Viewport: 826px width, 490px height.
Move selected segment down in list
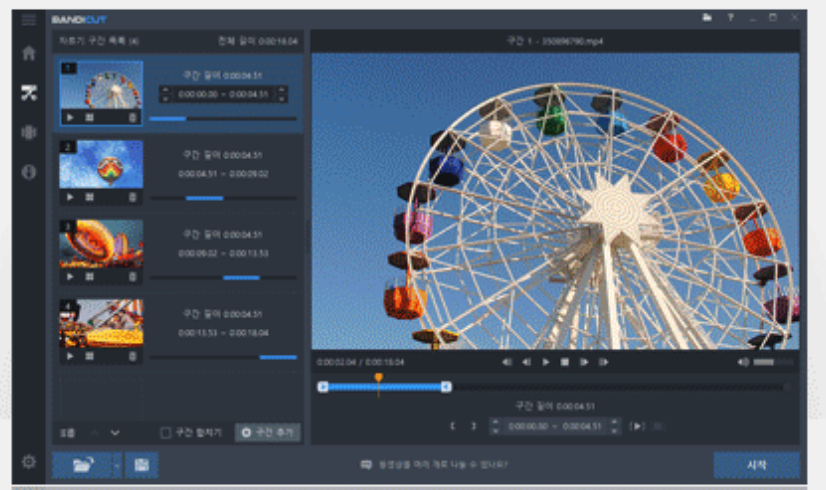(x=115, y=433)
